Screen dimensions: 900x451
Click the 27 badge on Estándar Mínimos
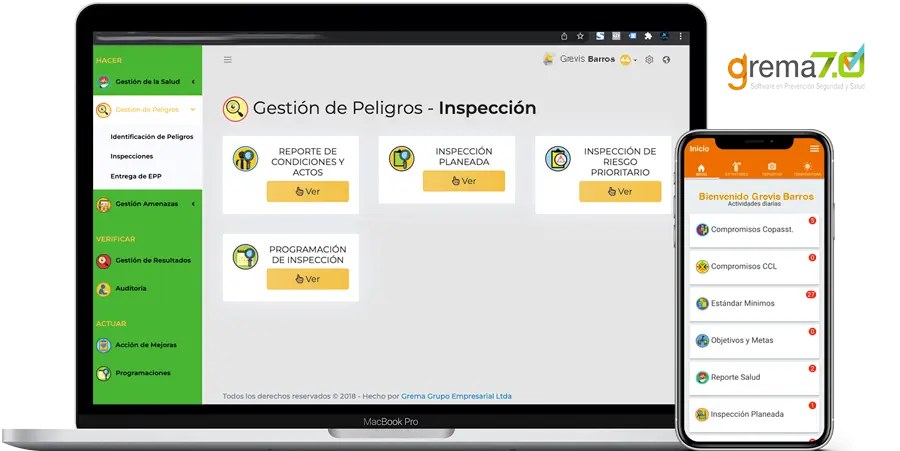click(x=811, y=294)
